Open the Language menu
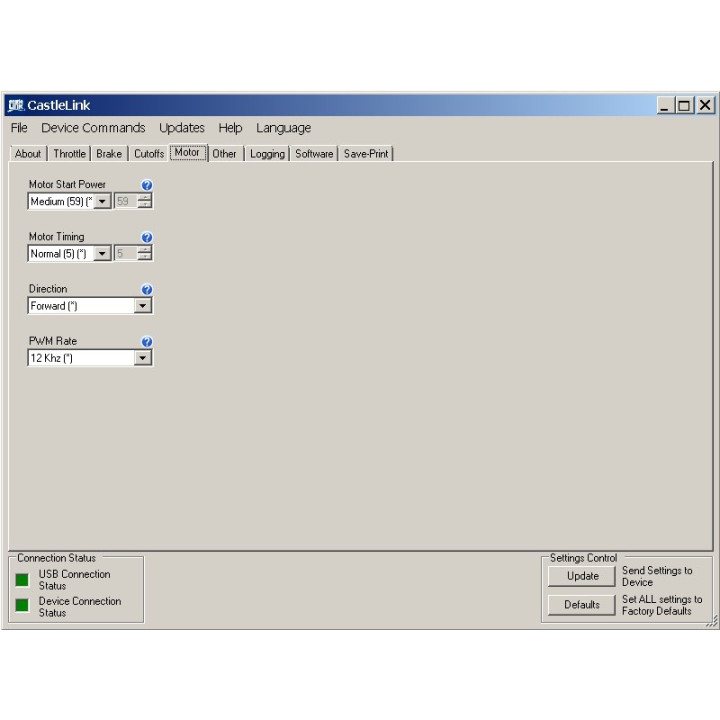Image resolution: width=720 pixels, height=720 pixels. 283,128
